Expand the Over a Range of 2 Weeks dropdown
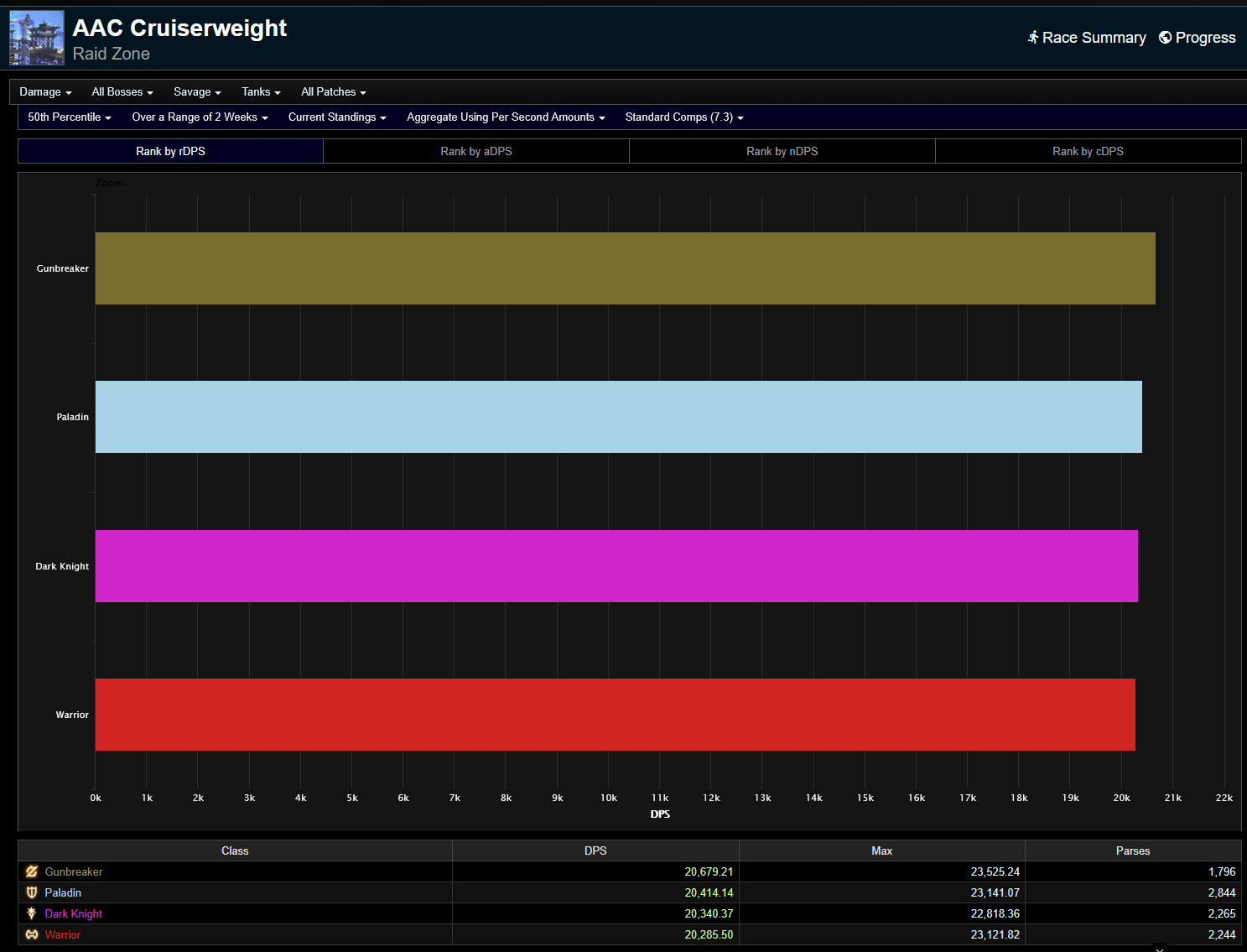Screen dimensions: 1247x952 pos(200,117)
